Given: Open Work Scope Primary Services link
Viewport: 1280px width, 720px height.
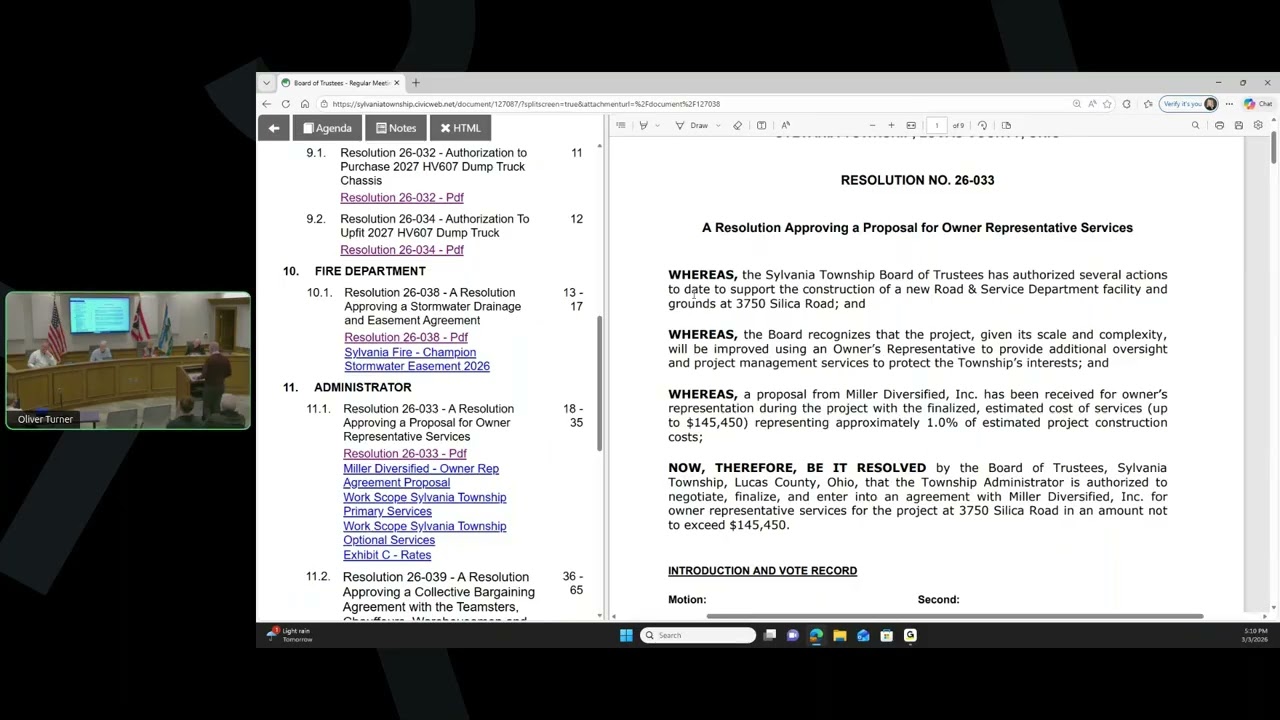Looking at the screenshot, I should coord(425,504).
